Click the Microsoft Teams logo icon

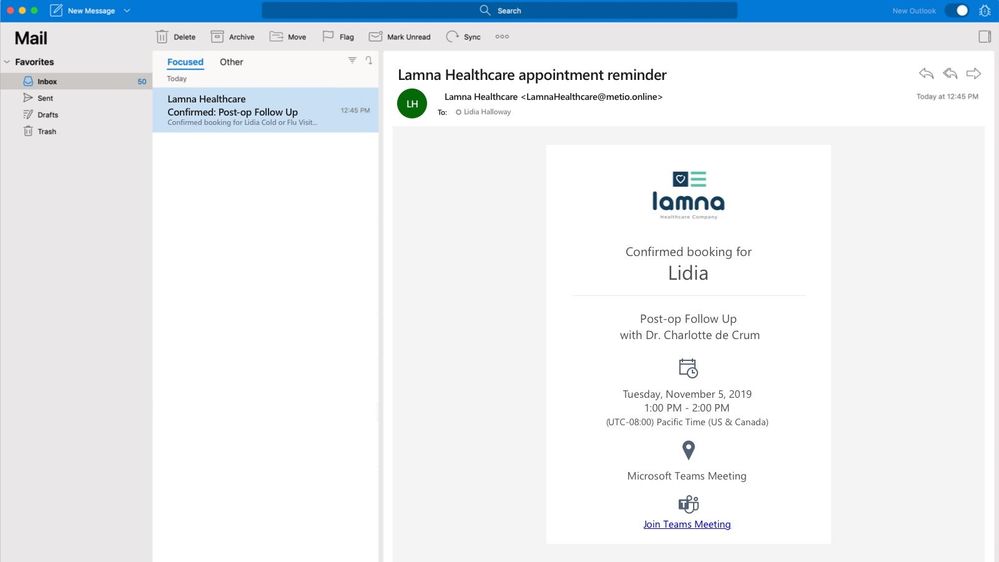(x=688, y=504)
